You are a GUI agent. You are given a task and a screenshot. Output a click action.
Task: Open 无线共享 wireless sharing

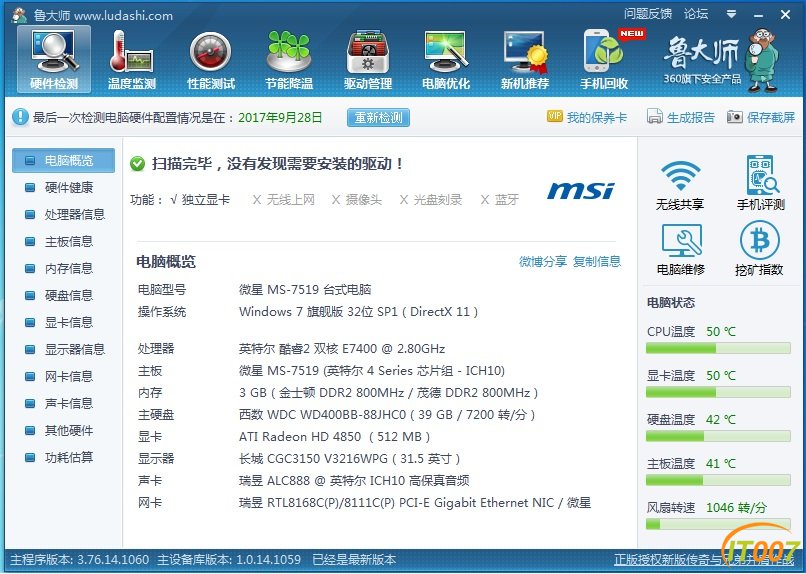(x=680, y=184)
